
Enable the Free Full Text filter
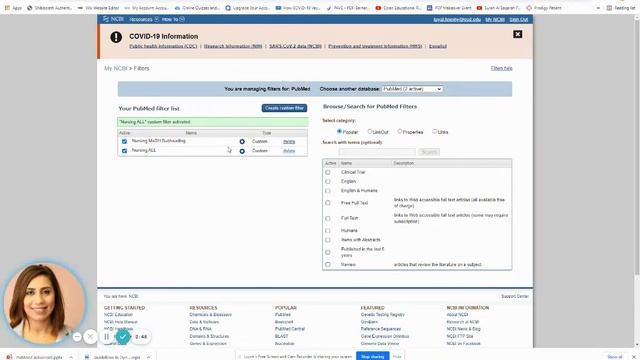328,203
